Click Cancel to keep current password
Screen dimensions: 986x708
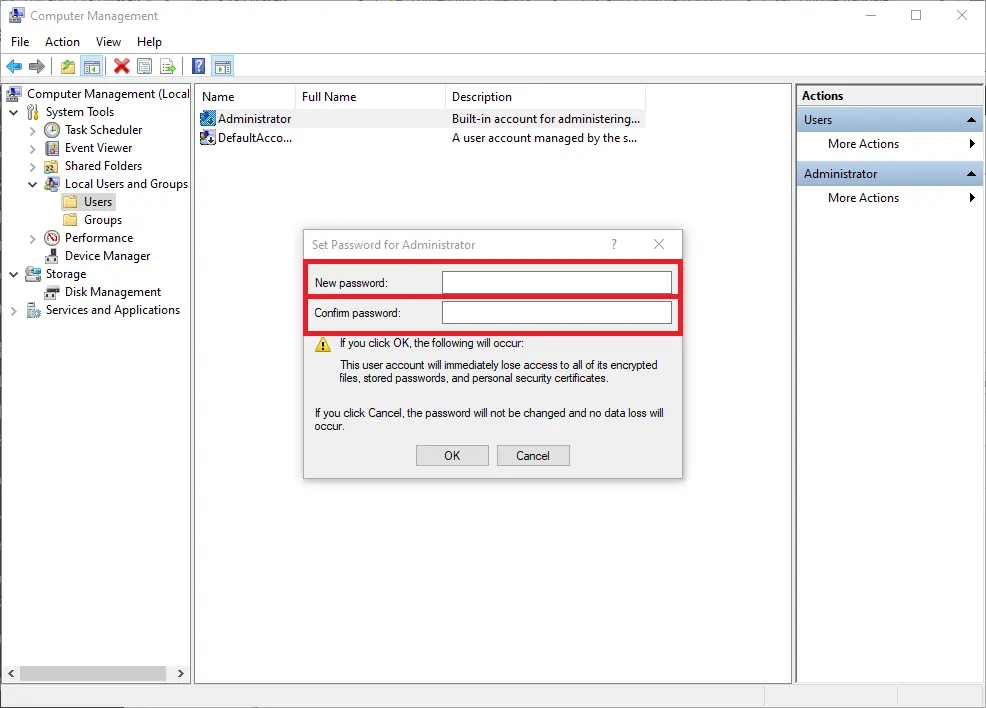(533, 455)
